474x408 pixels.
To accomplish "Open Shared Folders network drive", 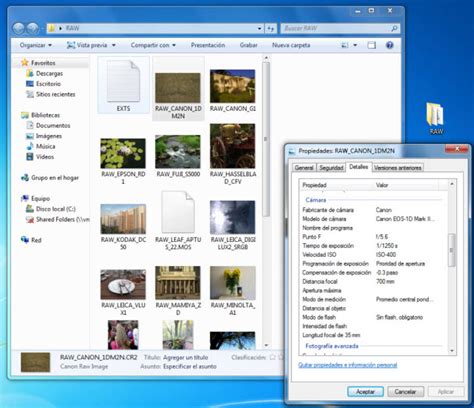I will pos(62,219).
